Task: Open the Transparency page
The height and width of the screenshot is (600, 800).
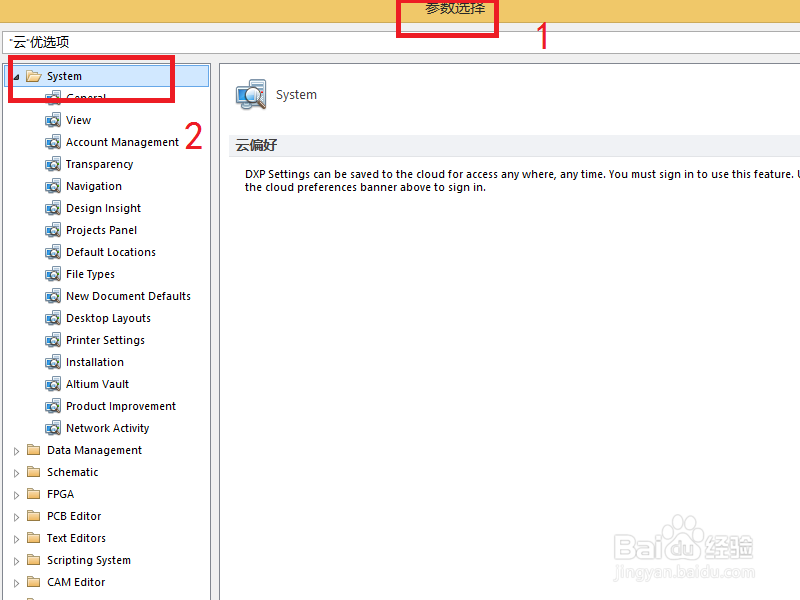Action: tap(99, 164)
